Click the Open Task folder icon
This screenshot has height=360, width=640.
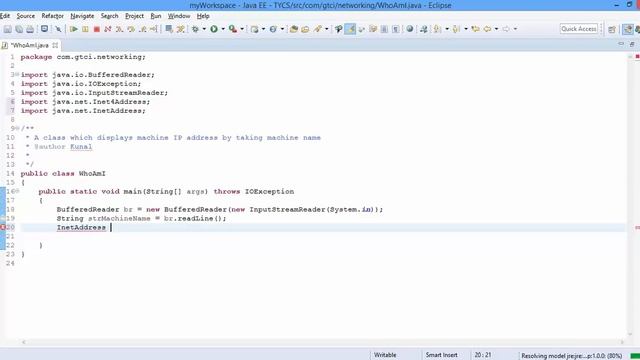pyautogui.click(x=305, y=29)
